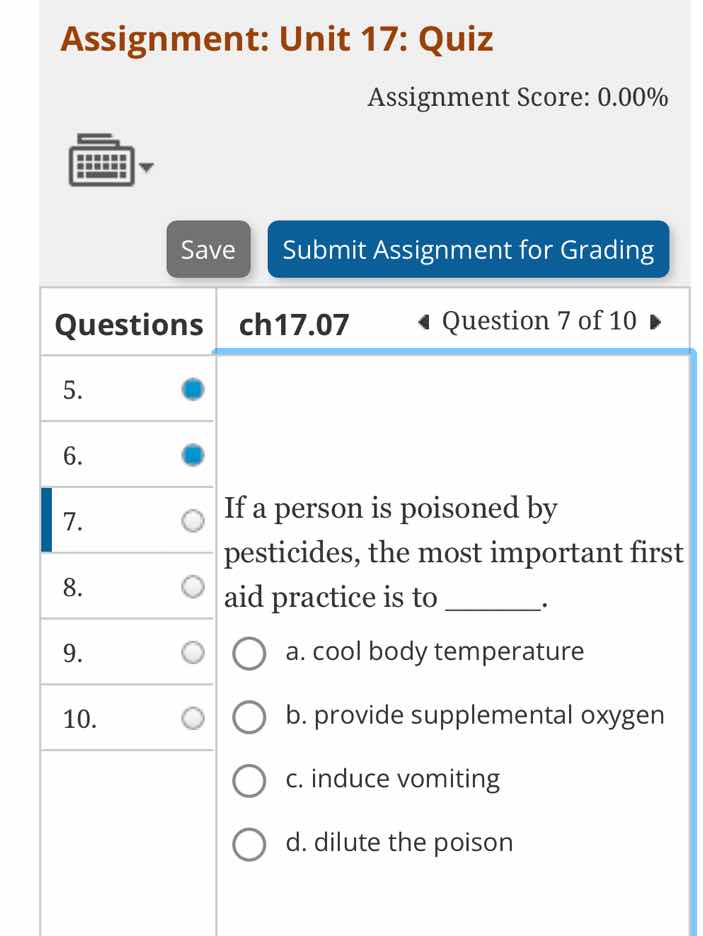Click the status circle beside question 8
703x936 pixels.
192,586
